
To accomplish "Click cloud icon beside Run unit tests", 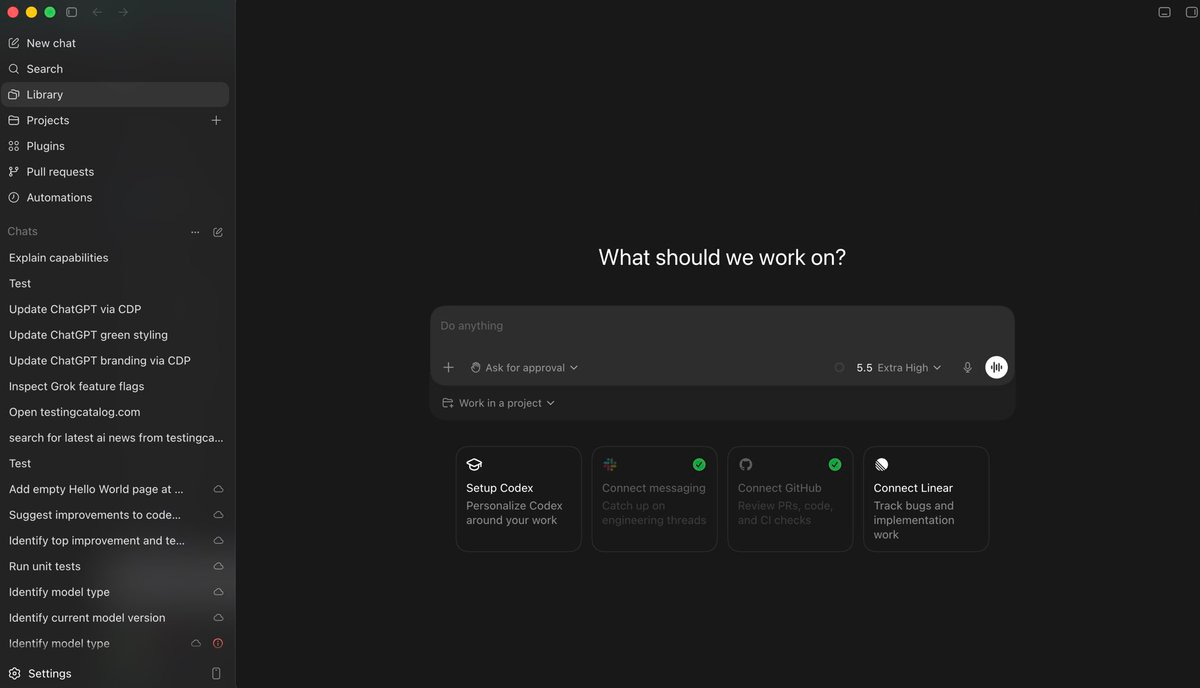I will [x=218, y=567].
